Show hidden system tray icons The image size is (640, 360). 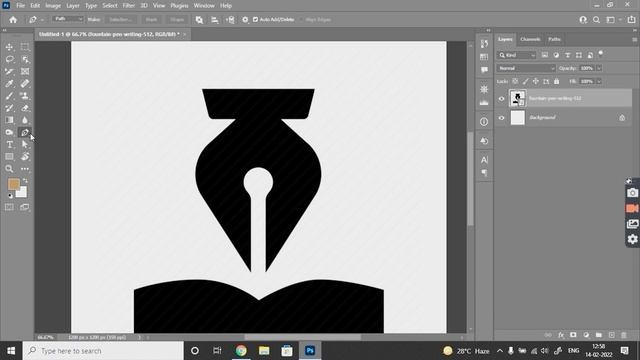pos(500,351)
